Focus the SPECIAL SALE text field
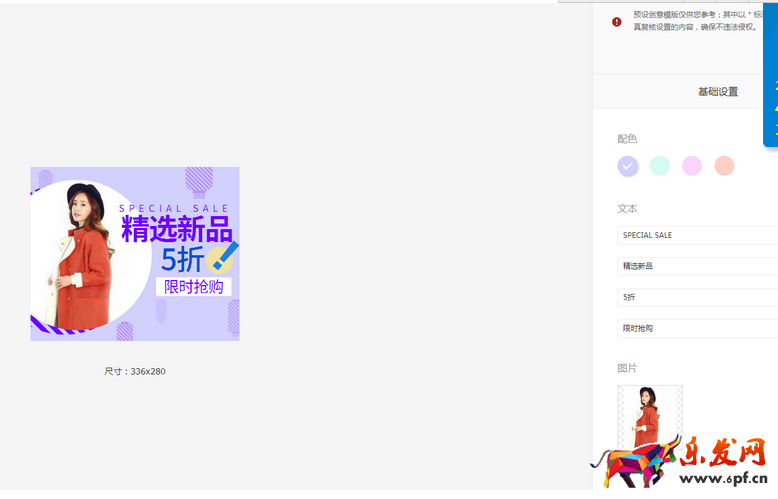The height and width of the screenshot is (499, 778). pos(697,235)
